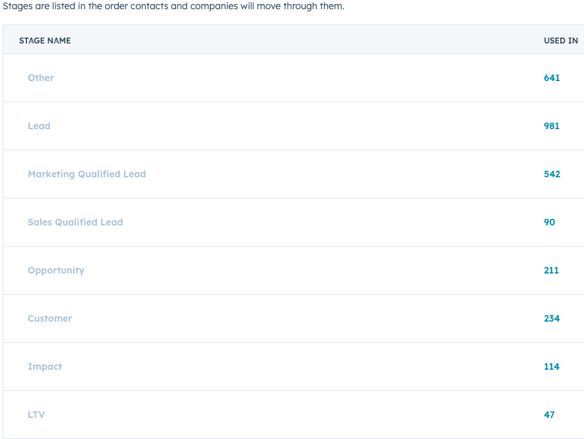Open the Other stage name

[41, 77]
